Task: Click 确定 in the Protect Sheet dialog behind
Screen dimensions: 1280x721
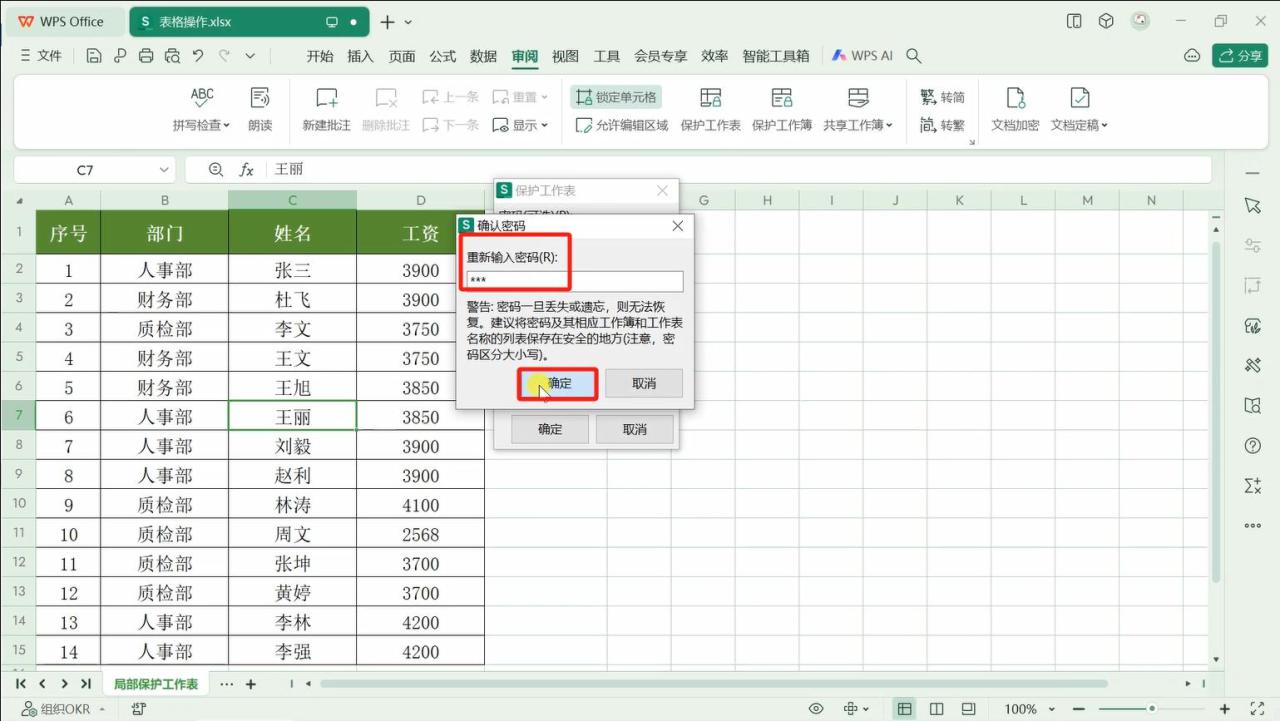Action: (x=550, y=429)
